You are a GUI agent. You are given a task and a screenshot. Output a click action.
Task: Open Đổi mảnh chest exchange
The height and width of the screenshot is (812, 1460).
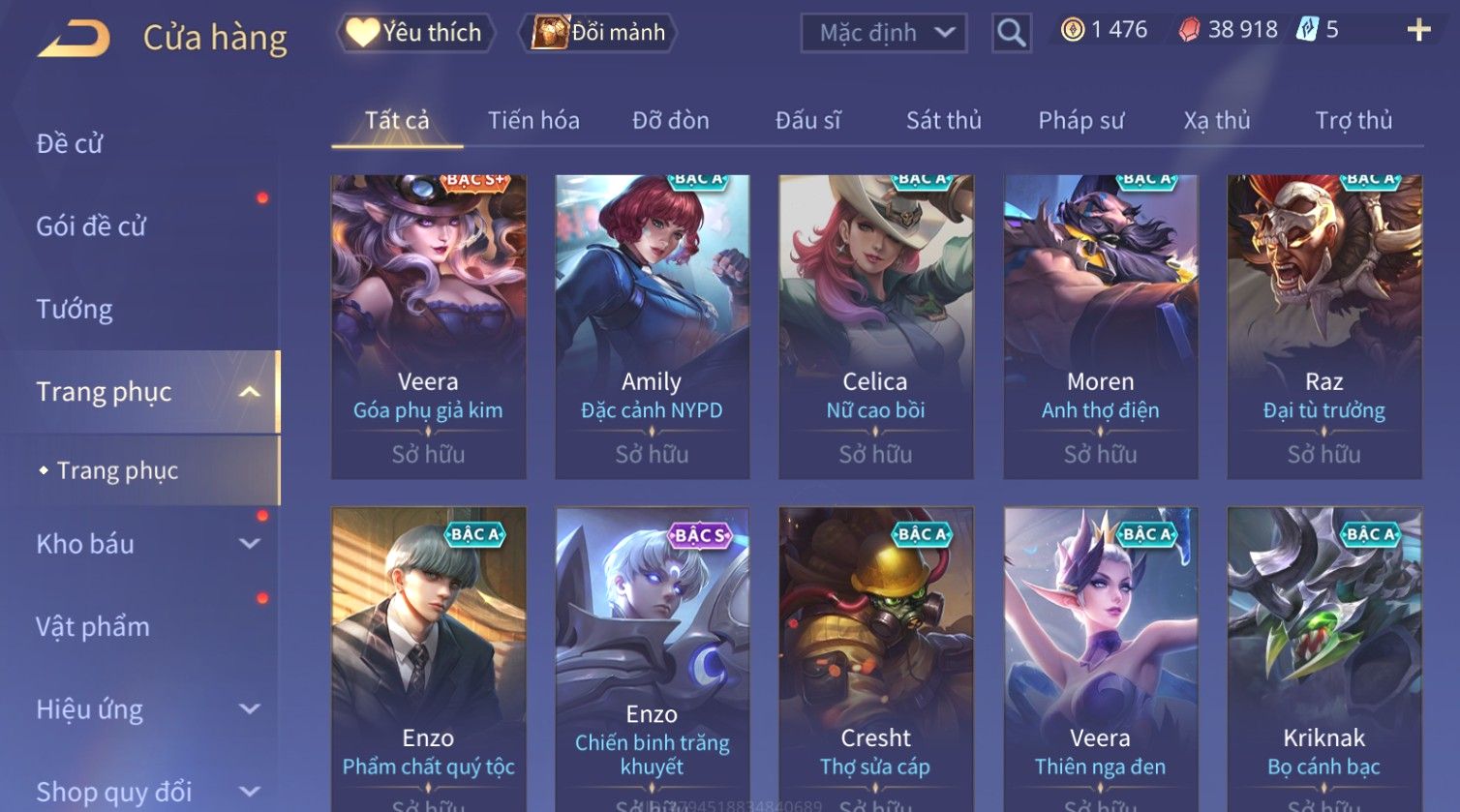pos(597,33)
